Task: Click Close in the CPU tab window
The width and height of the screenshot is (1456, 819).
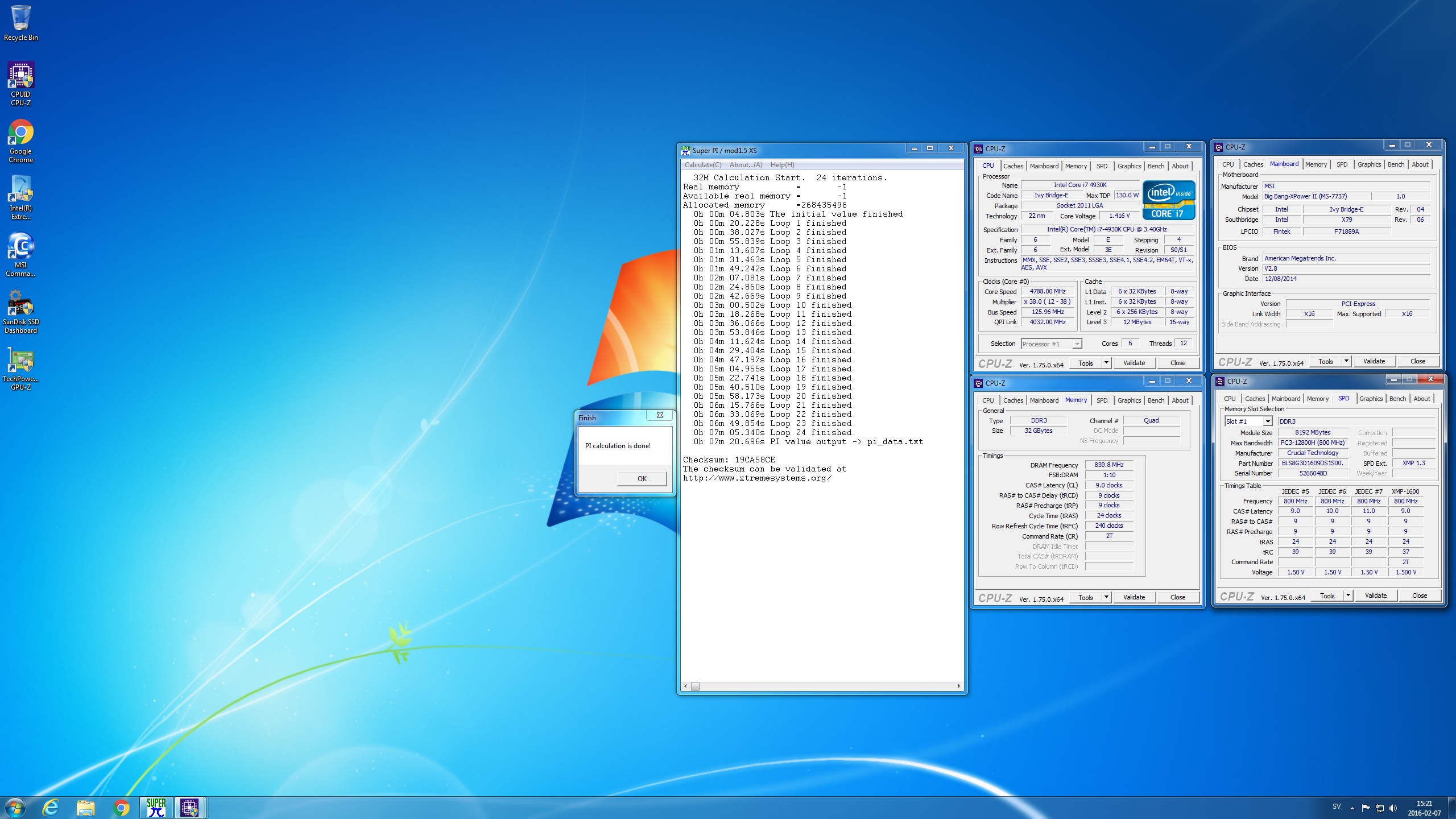Action: pos(1178,363)
